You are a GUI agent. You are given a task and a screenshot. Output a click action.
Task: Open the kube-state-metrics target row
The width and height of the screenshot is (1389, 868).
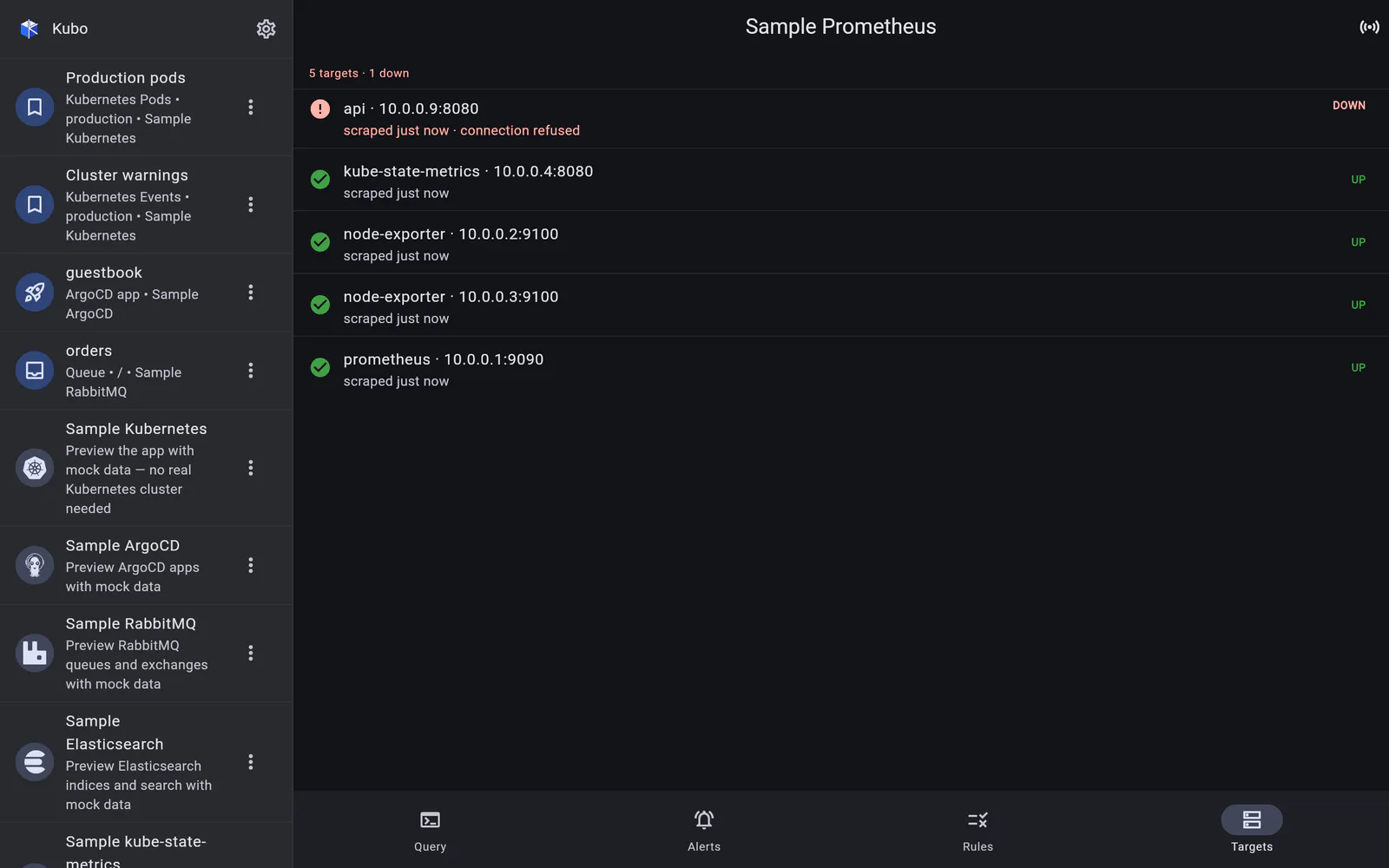tap(841, 180)
